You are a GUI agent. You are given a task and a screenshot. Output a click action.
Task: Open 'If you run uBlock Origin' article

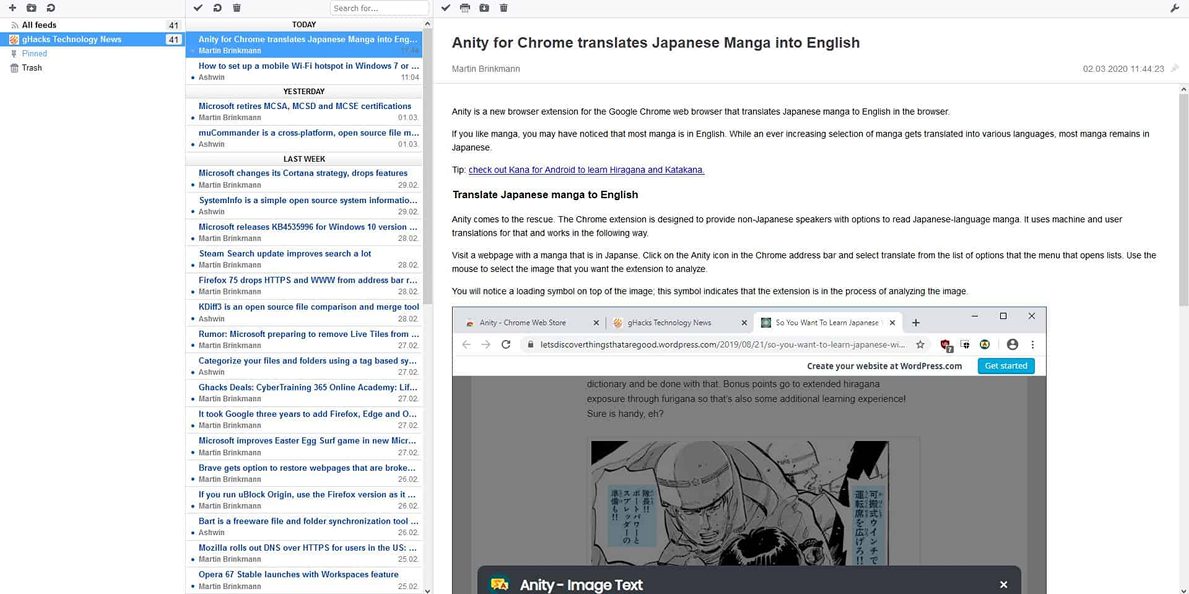coord(304,499)
